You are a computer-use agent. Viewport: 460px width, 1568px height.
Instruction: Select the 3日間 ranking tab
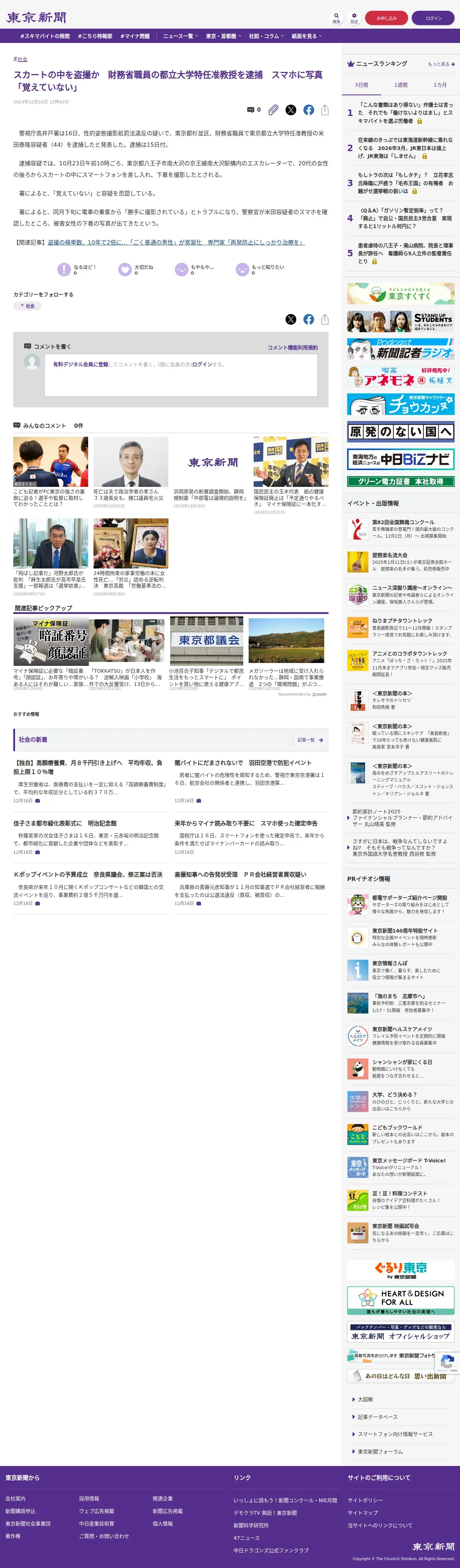point(361,85)
